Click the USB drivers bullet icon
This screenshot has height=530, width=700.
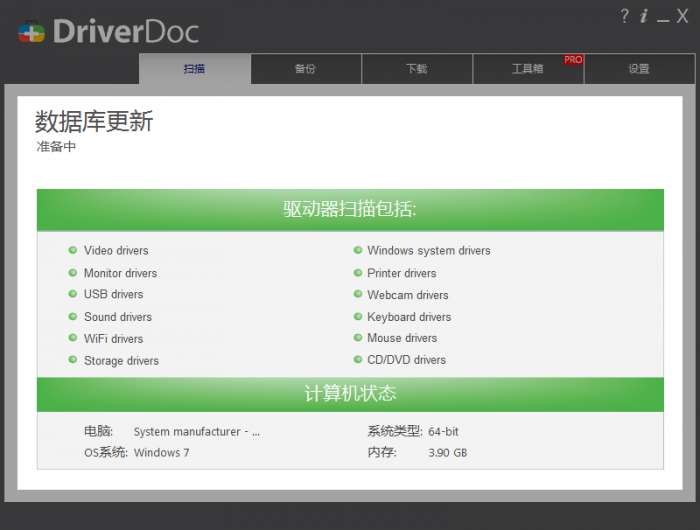pyautogui.click(x=72, y=294)
